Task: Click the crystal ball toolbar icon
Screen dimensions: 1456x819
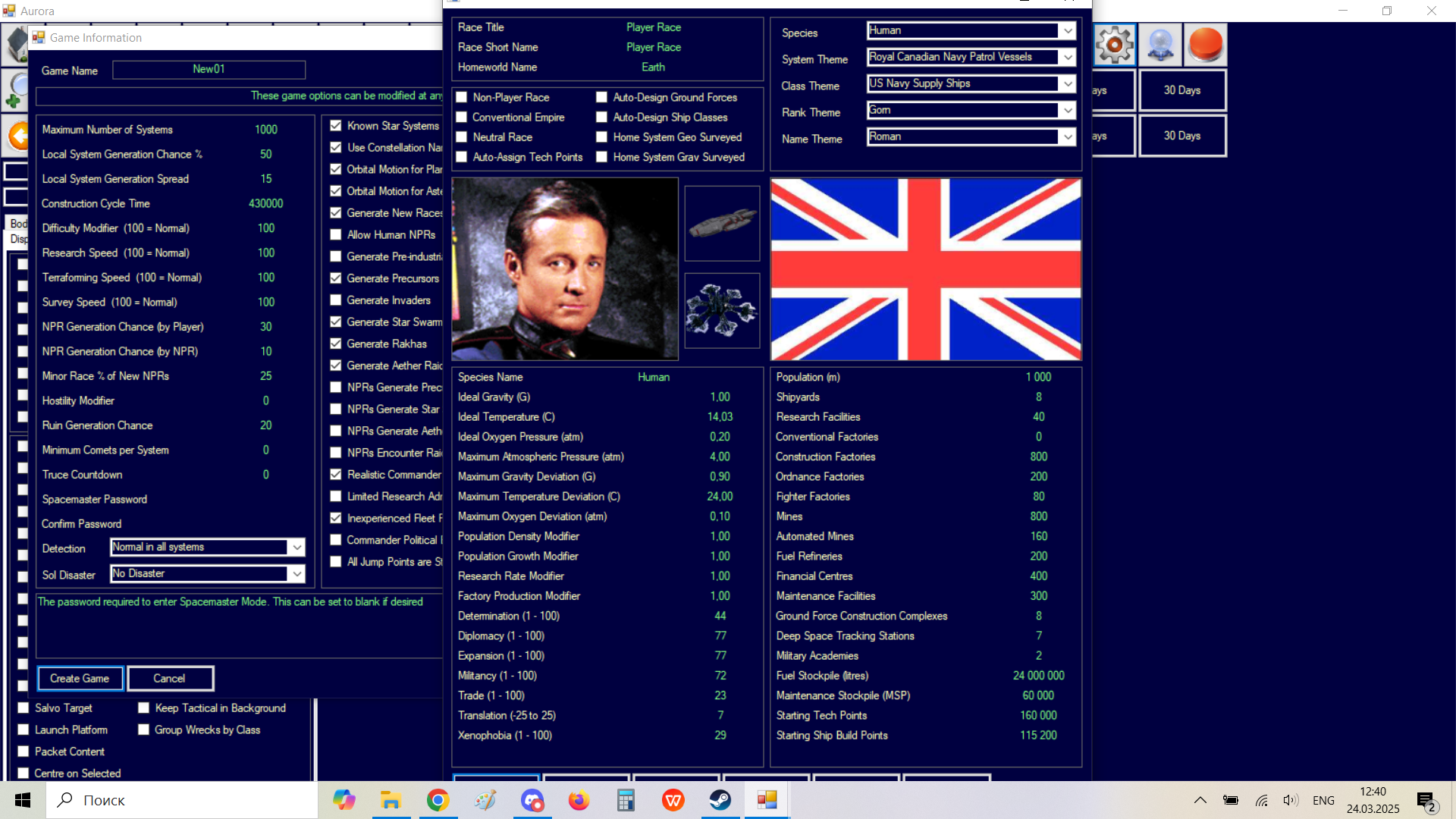Action: pos(1160,45)
